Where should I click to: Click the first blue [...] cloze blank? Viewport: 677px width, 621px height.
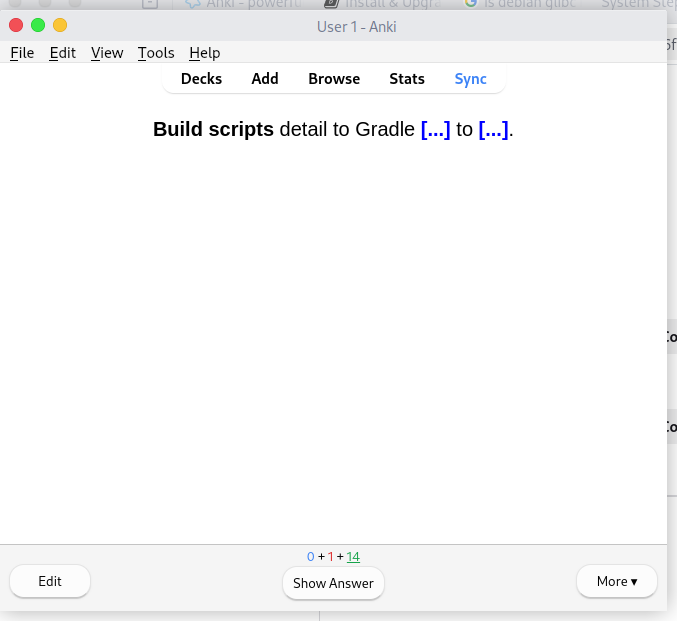pyautogui.click(x=435, y=130)
